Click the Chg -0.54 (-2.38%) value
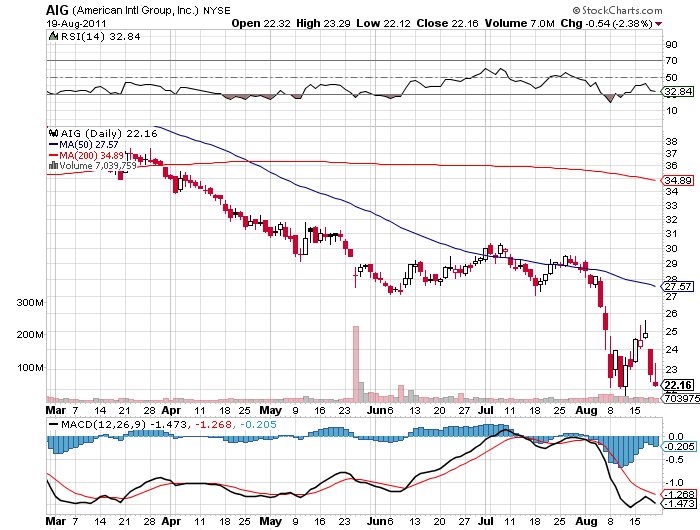 pos(607,23)
